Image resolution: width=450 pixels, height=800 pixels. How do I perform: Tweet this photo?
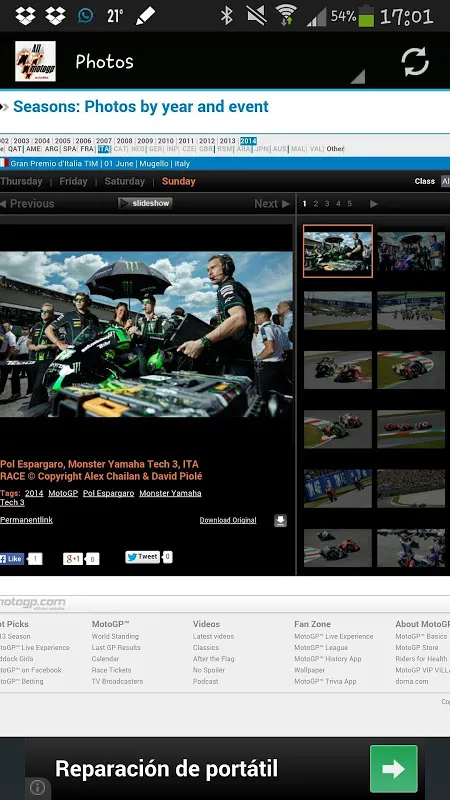coord(142,557)
